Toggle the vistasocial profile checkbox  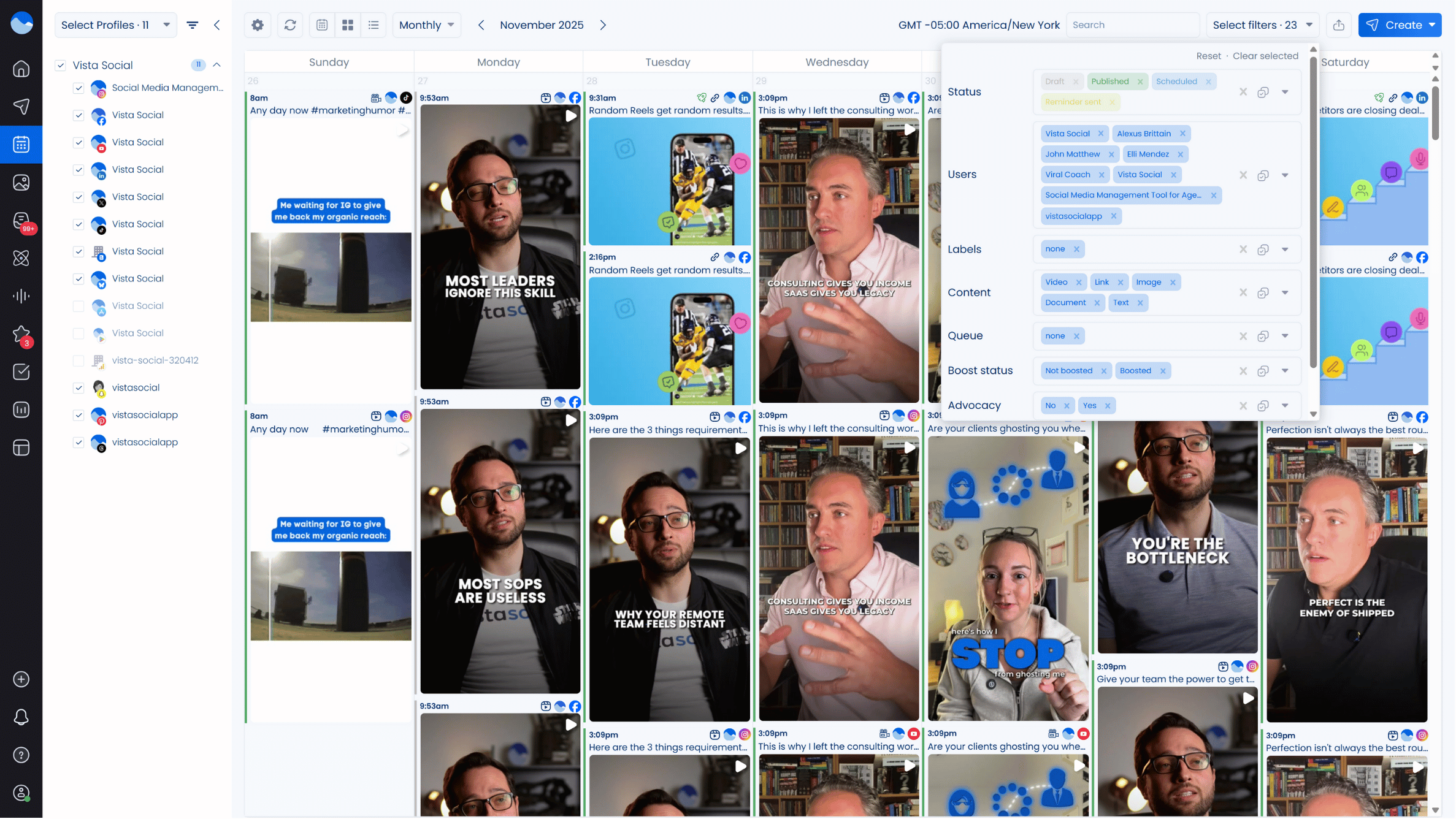point(79,388)
